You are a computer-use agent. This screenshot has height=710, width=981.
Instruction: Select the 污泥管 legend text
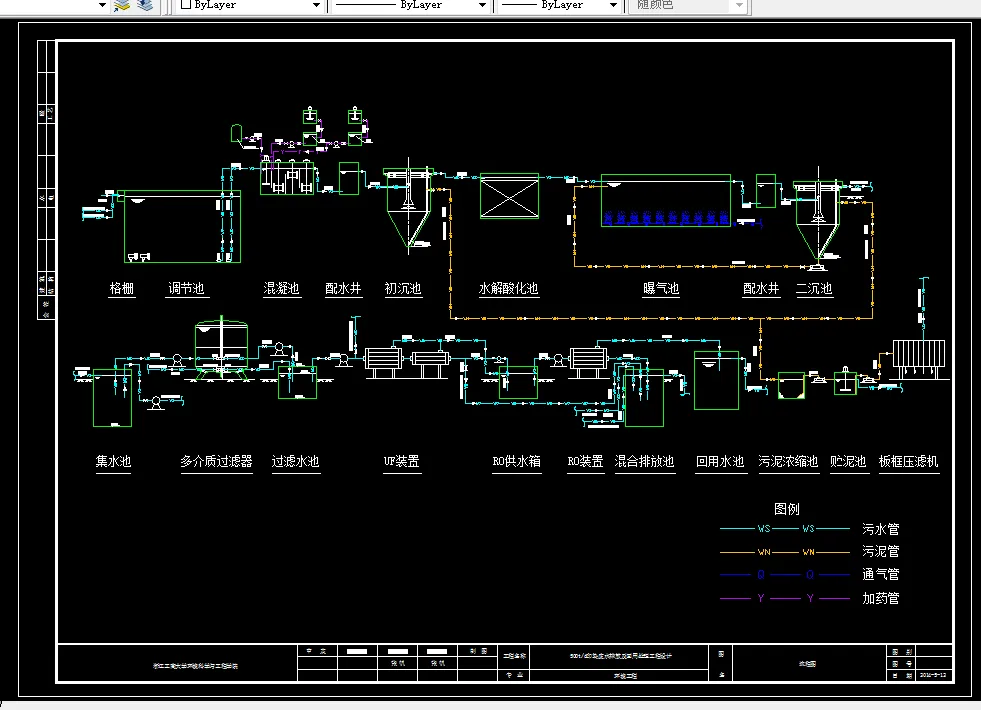tap(881, 551)
